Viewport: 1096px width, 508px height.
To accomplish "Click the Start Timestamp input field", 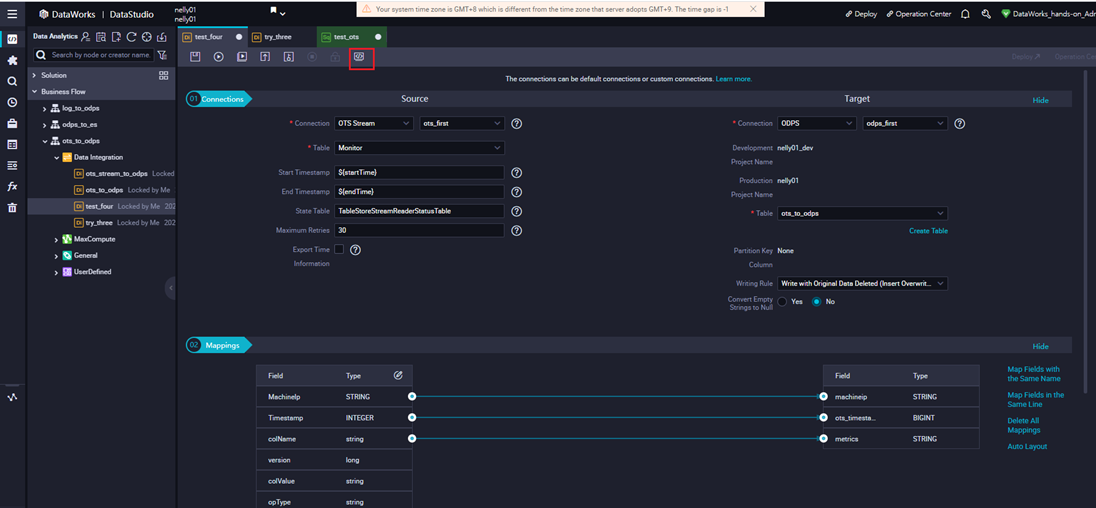I will click(x=419, y=173).
